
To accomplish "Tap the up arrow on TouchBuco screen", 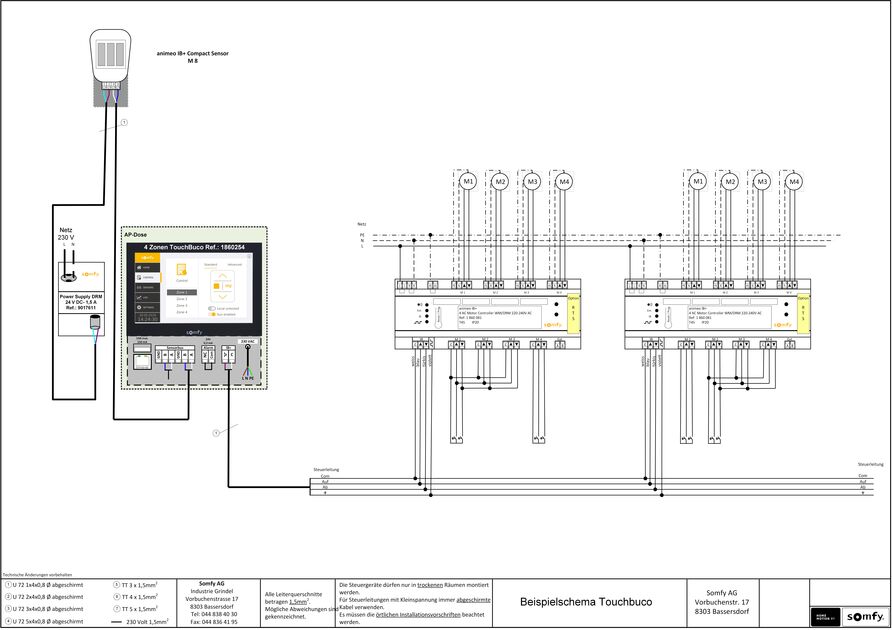I will [223, 275].
